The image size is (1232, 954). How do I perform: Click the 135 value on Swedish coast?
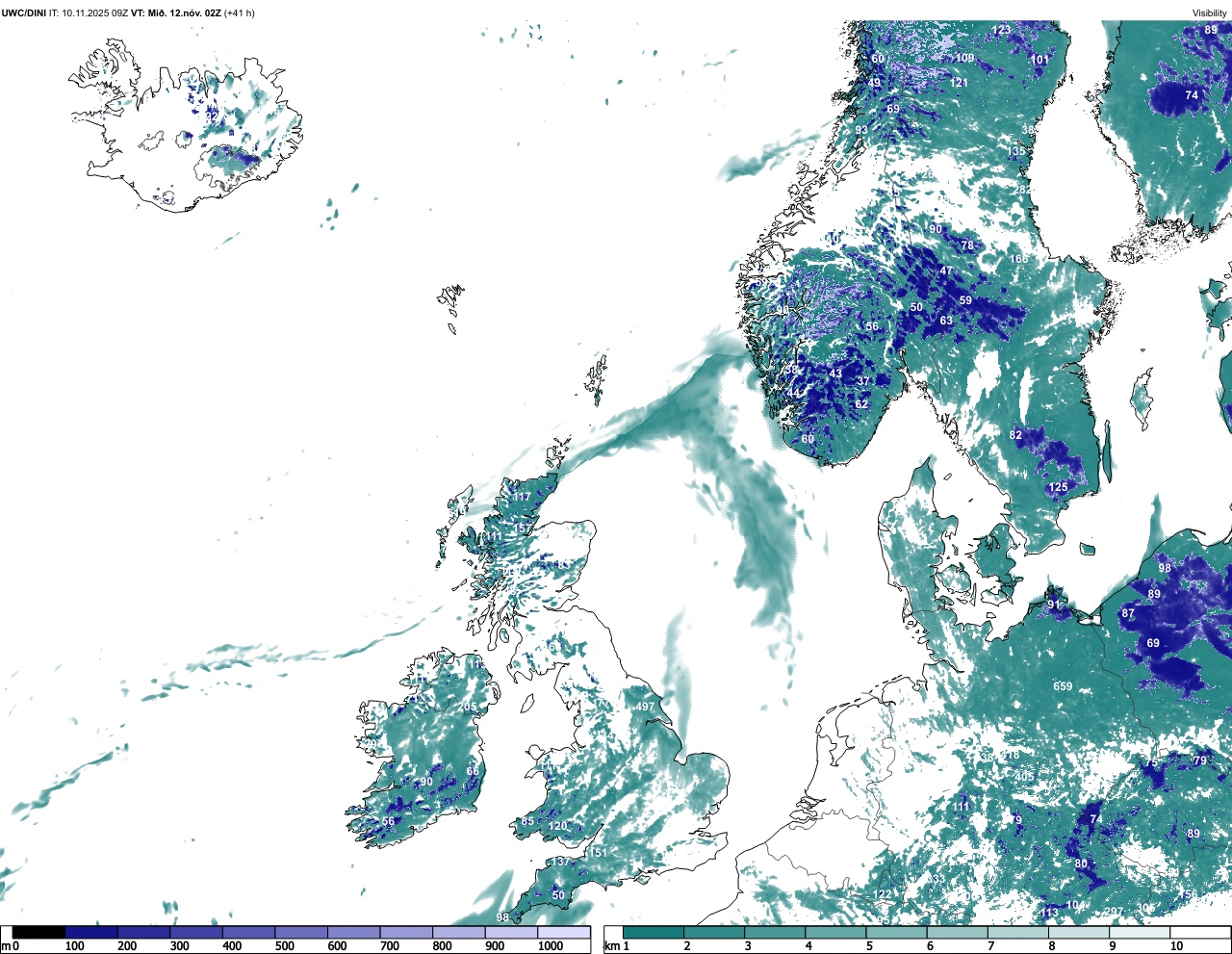1016,152
